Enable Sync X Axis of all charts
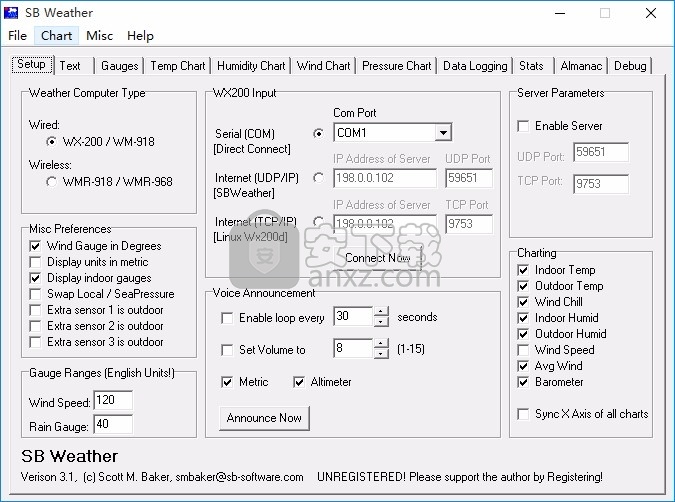 coord(523,414)
